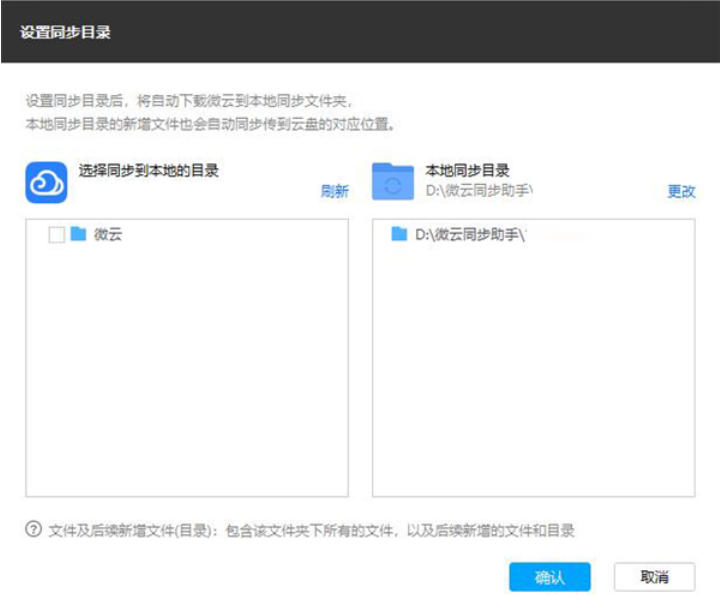Click the local sync folder icon
720x600 pixels.
click(x=393, y=182)
